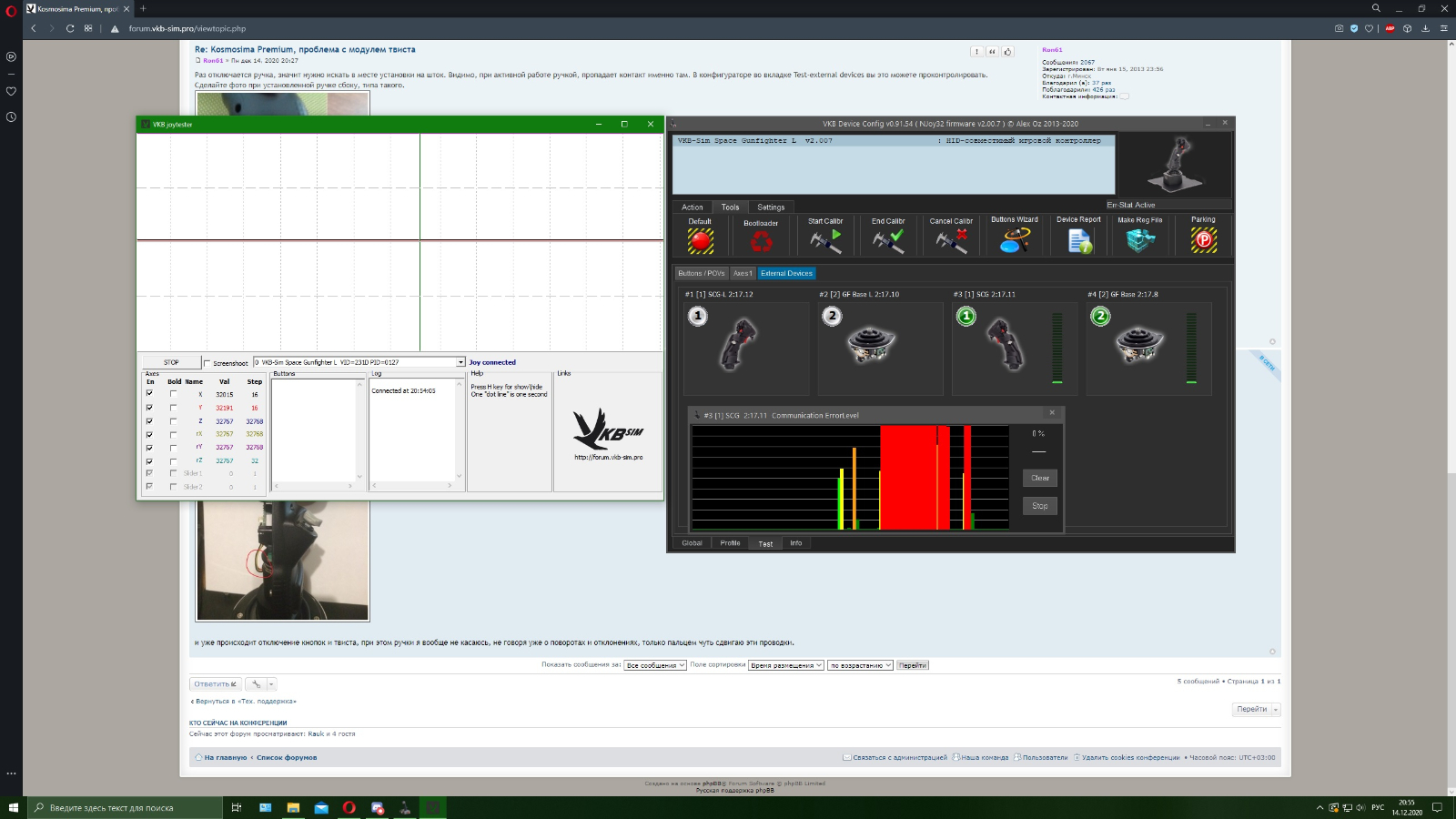
Task: Reload the forum page
Action: [70, 28]
